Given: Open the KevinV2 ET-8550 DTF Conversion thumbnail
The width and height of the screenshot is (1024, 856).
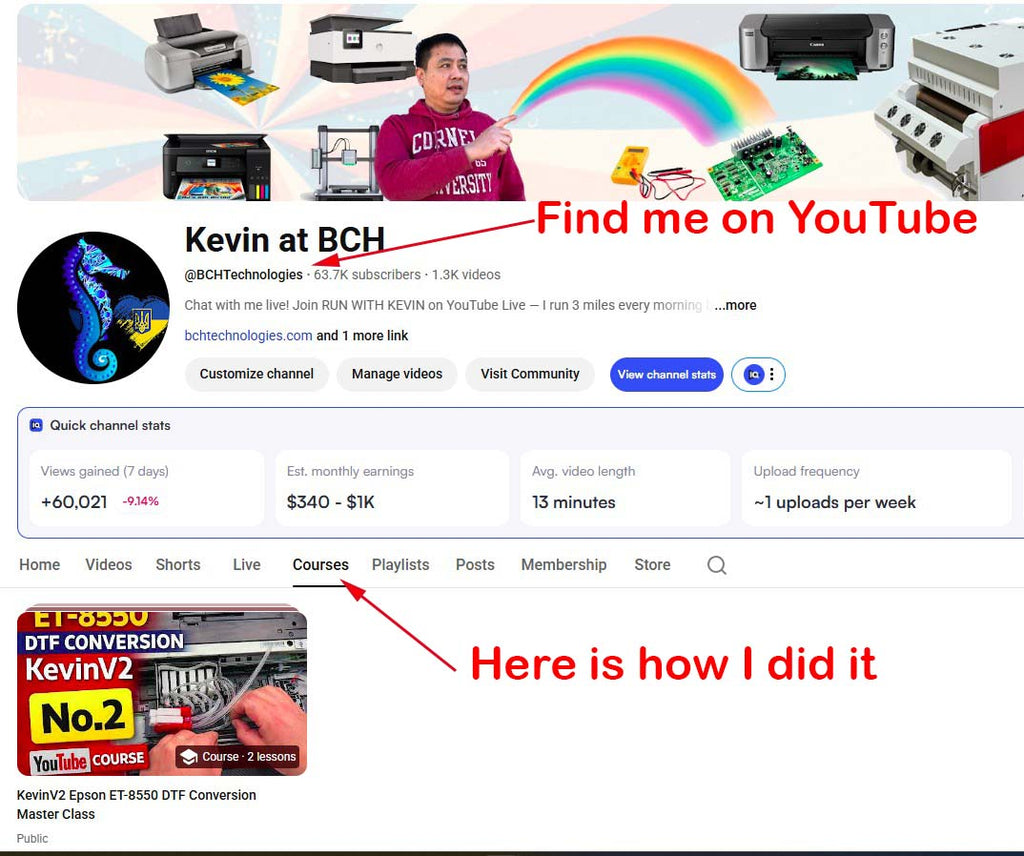Looking at the screenshot, I should (x=162, y=690).
